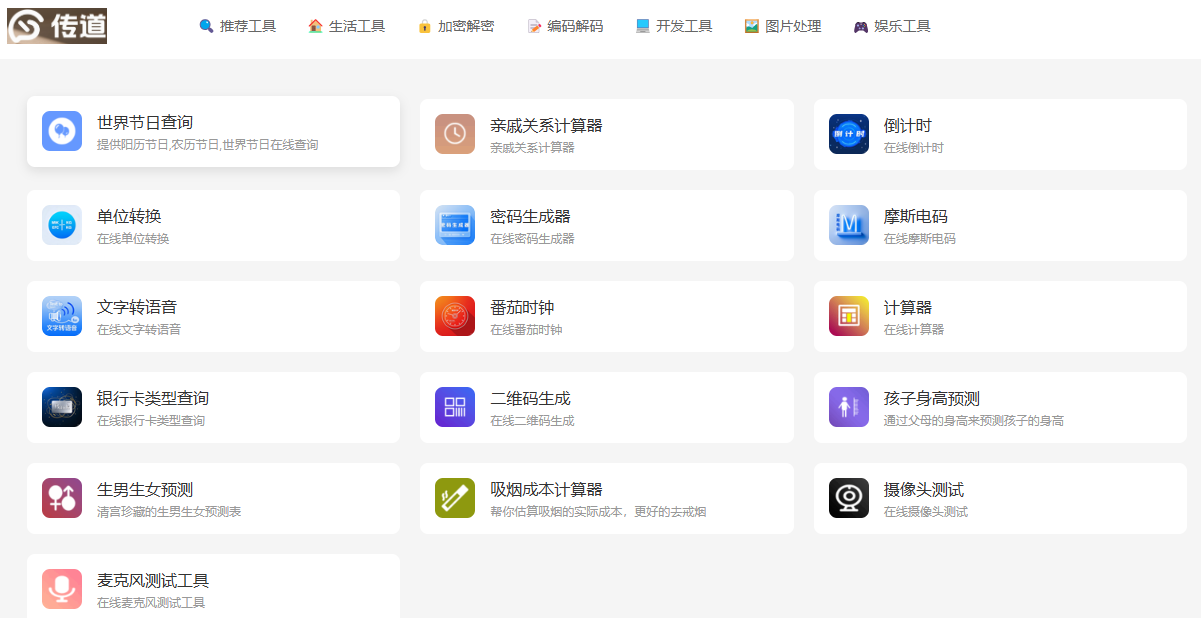Viewport: 1201px width, 618px height.
Task: Open the 麦克风测试工具 title link
Action: 153,580
